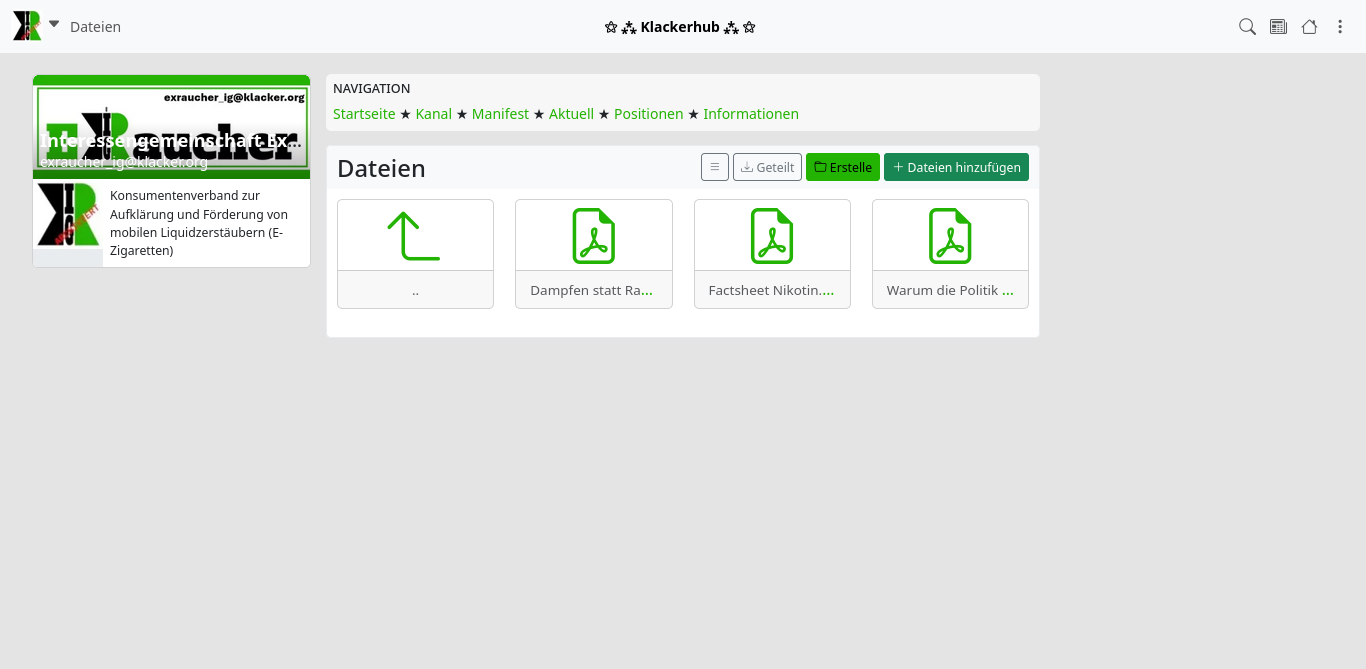Open Dampfen statt Ra... PDF icon
This screenshot has width=1366, height=669.
593,236
